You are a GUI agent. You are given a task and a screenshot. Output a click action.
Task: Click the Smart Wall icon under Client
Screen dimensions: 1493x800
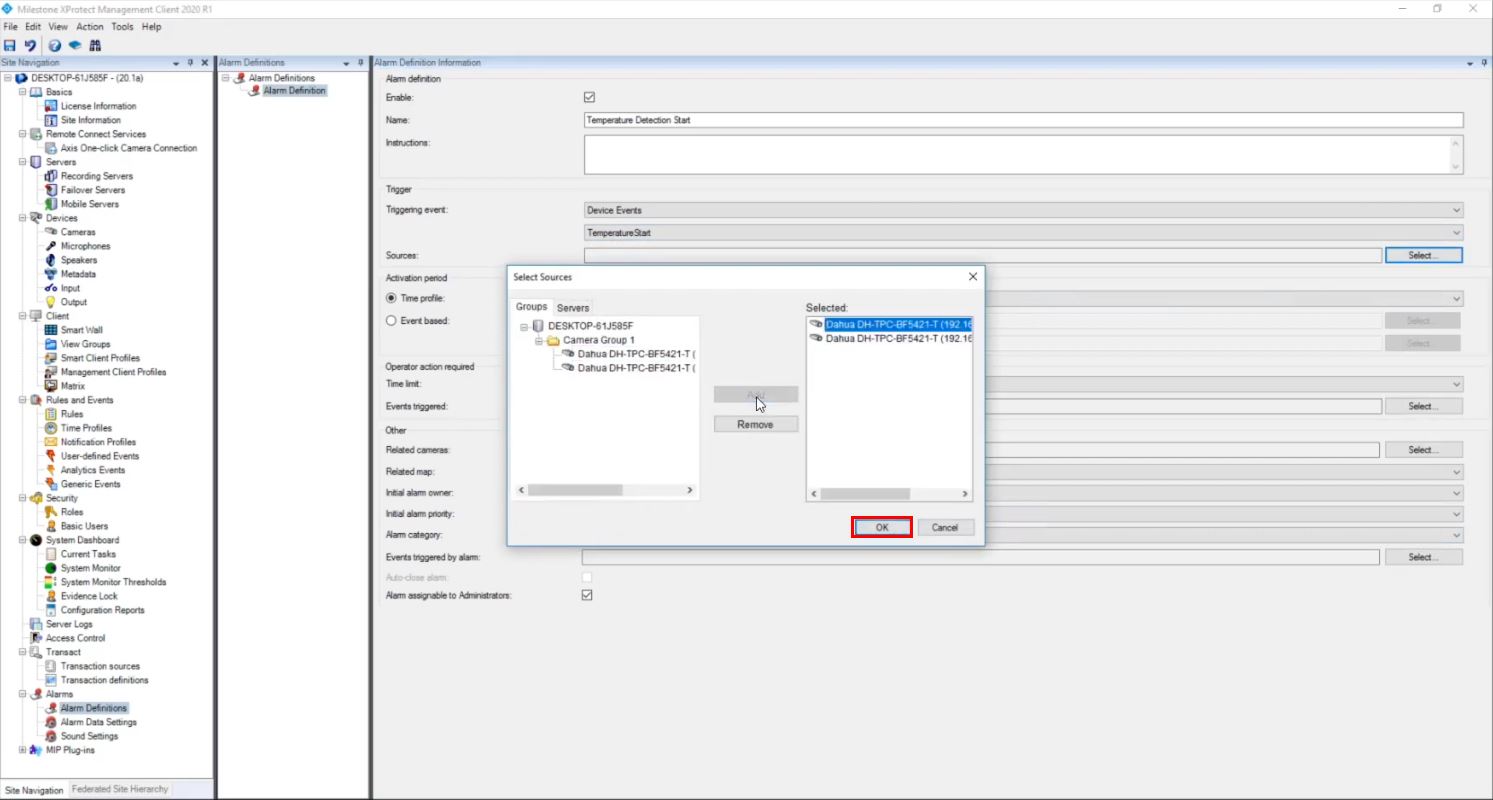tap(51, 330)
